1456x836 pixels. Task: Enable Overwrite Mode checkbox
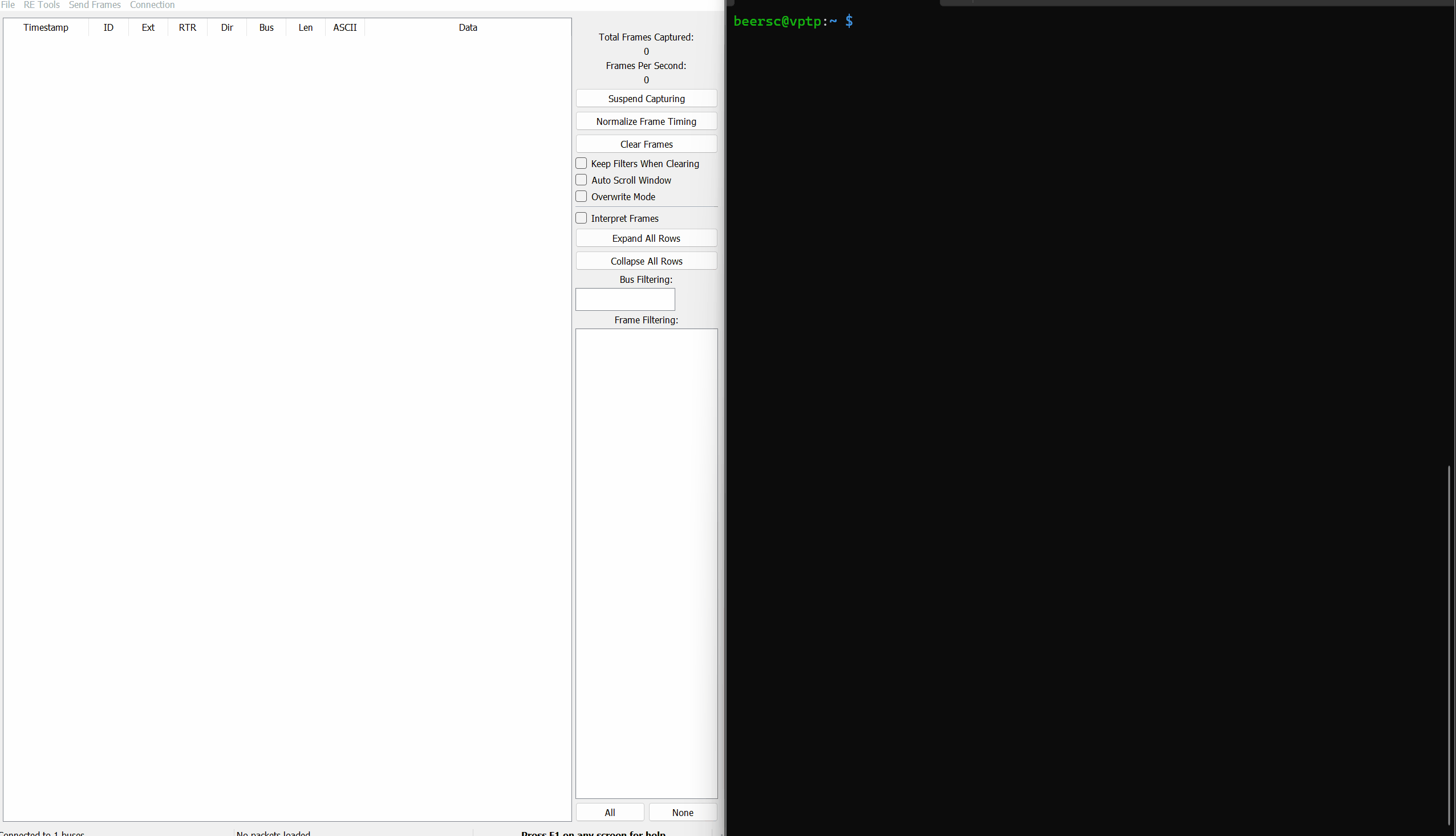tap(581, 197)
